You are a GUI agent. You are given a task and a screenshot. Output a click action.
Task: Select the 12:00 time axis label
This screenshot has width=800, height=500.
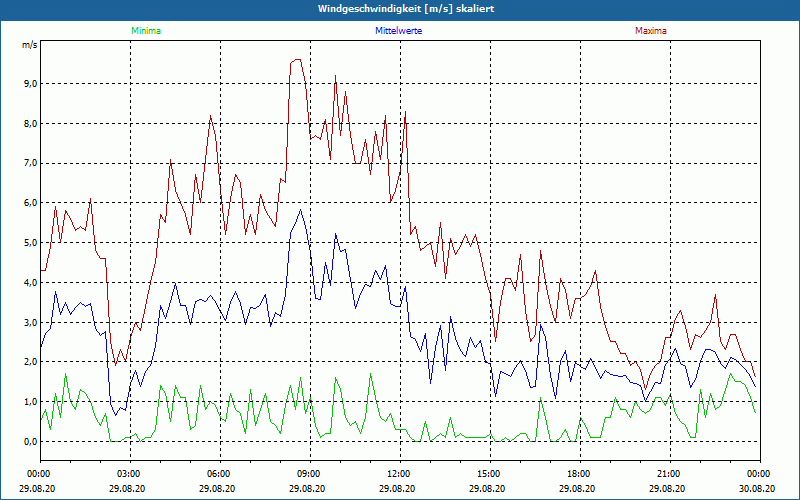point(399,474)
